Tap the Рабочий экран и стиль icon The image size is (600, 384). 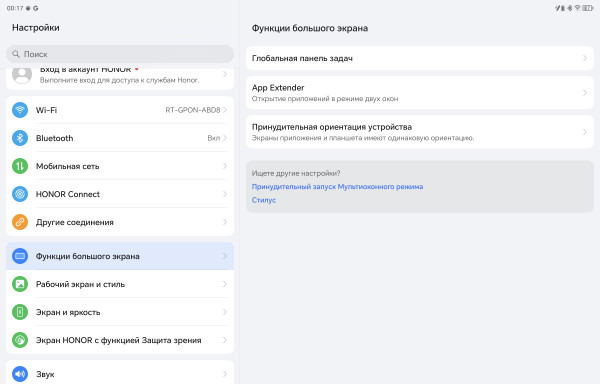click(x=20, y=284)
